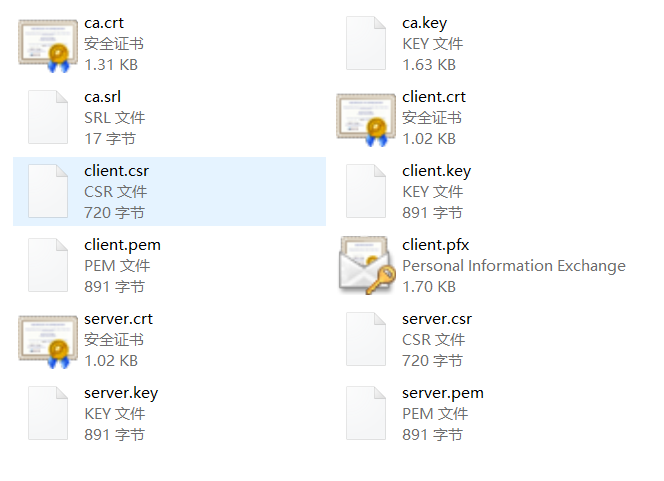This screenshot has width=664, height=481.
Task: Click the ca.key file icon
Action: [x=366, y=44]
